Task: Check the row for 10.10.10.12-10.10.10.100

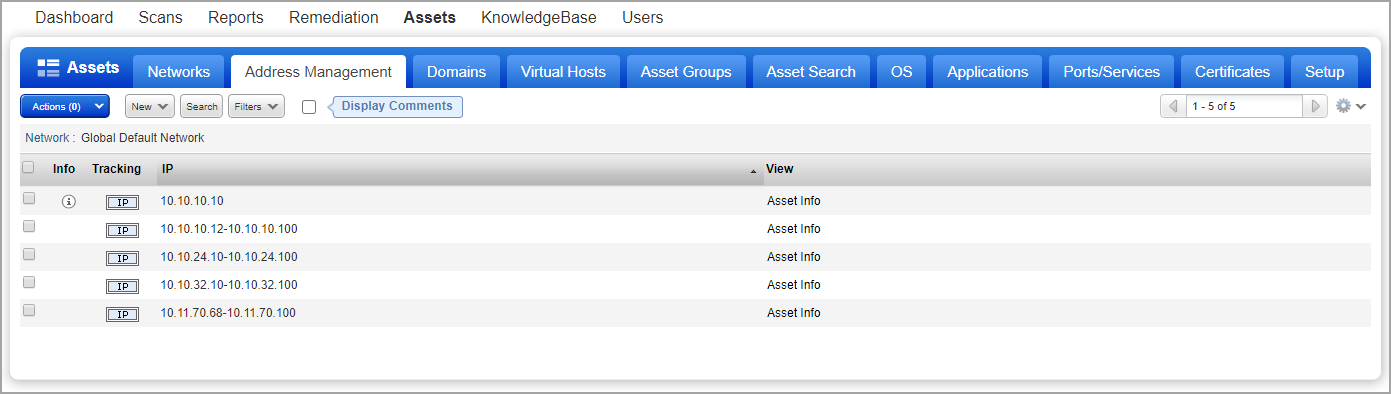Action: (x=29, y=226)
